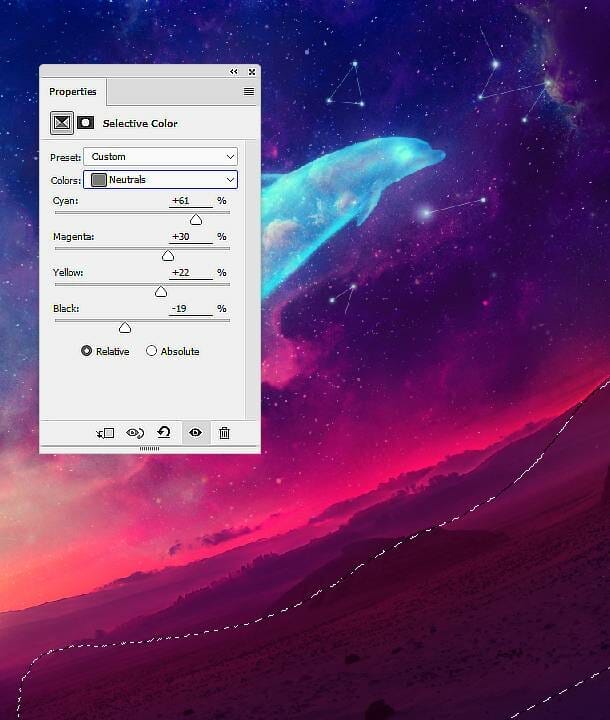Select the layer mask icon
The image size is (610, 720).
pos(85,123)
